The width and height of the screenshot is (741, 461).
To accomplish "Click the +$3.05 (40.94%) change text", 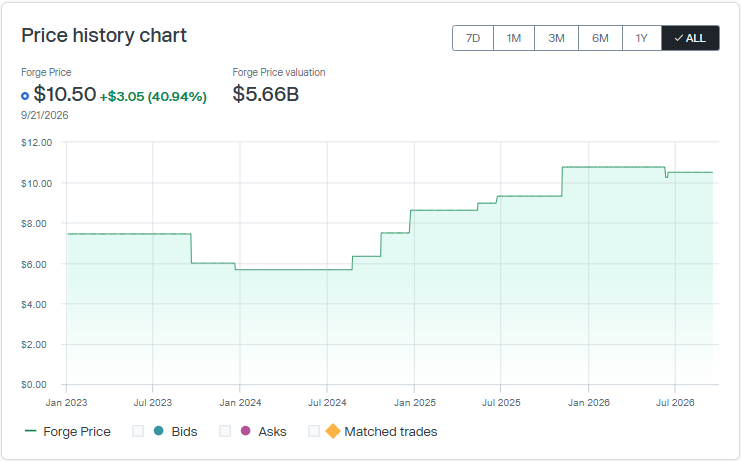I will coord(153,97).
